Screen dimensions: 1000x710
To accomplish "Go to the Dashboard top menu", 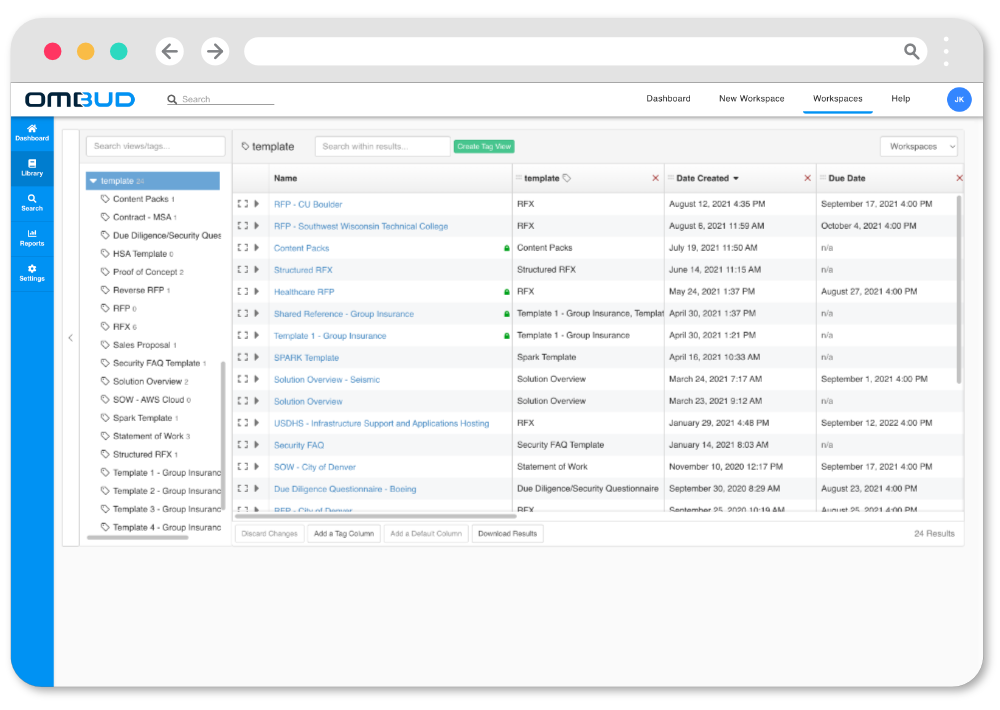I will 668,98.
